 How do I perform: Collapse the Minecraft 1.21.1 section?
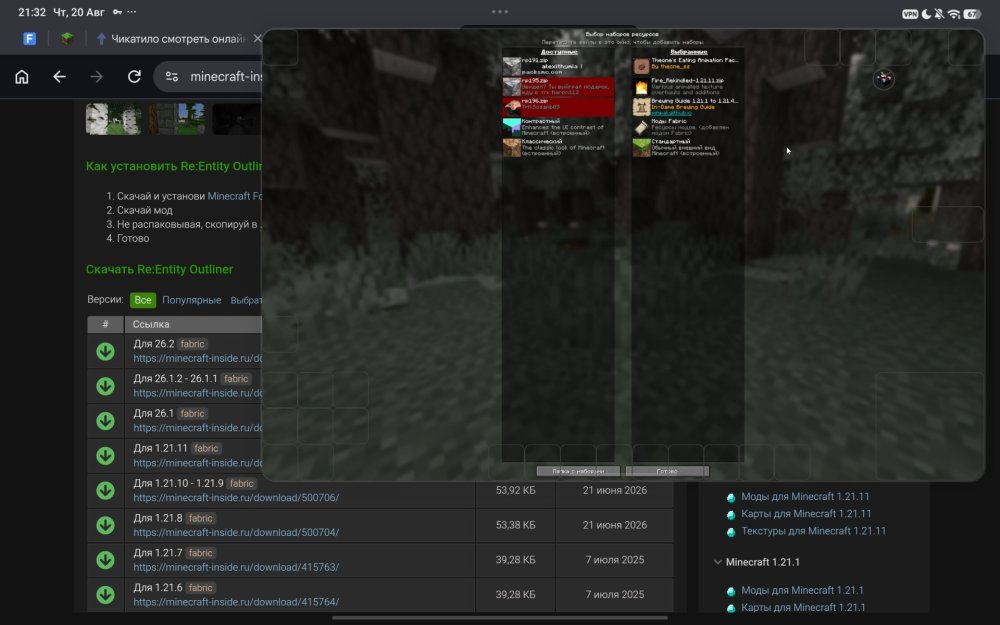pyautogui.click(x=717, y=562)
